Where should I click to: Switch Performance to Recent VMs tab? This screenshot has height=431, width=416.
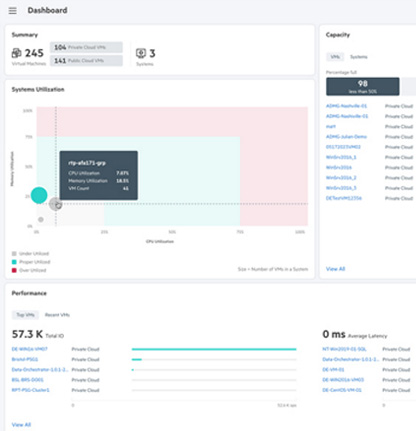click(x=57, y=315)
